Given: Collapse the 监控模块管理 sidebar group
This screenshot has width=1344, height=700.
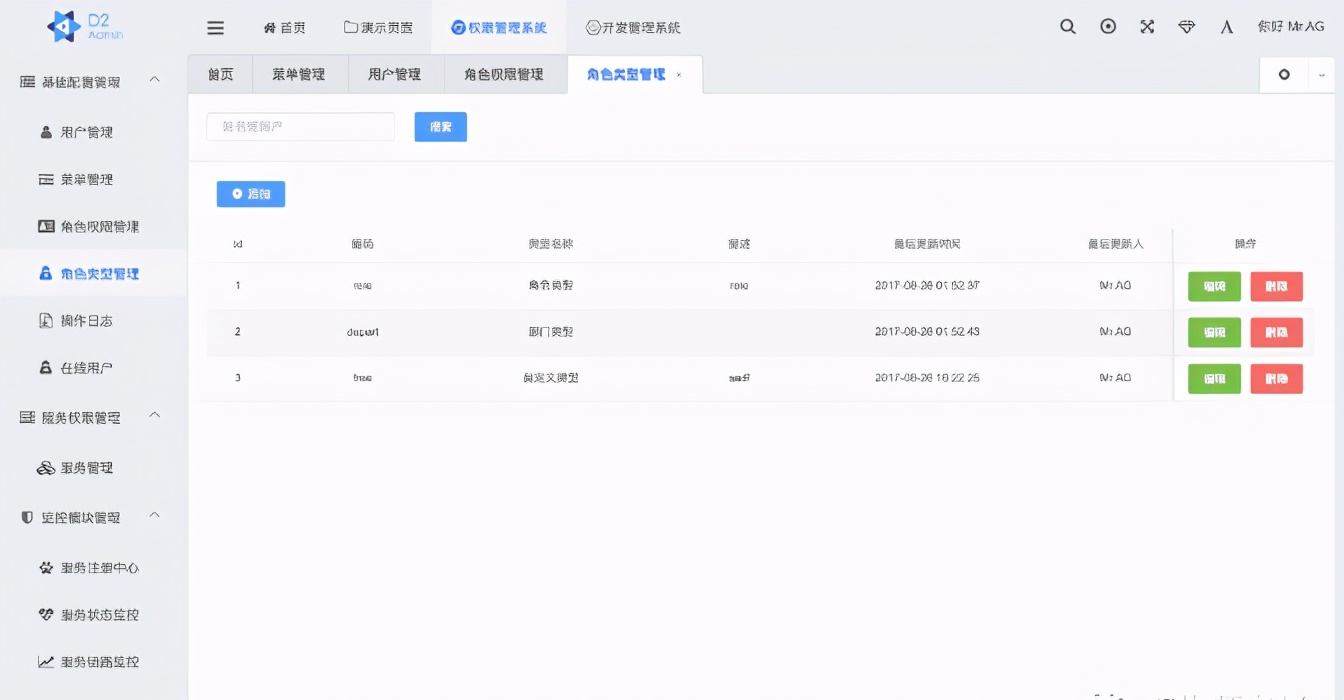Looking at the screenshot, I should coord(154,517).
